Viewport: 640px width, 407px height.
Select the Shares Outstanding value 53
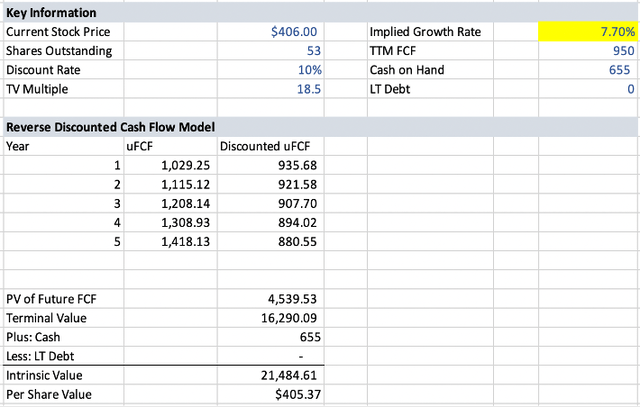[312, 51]
